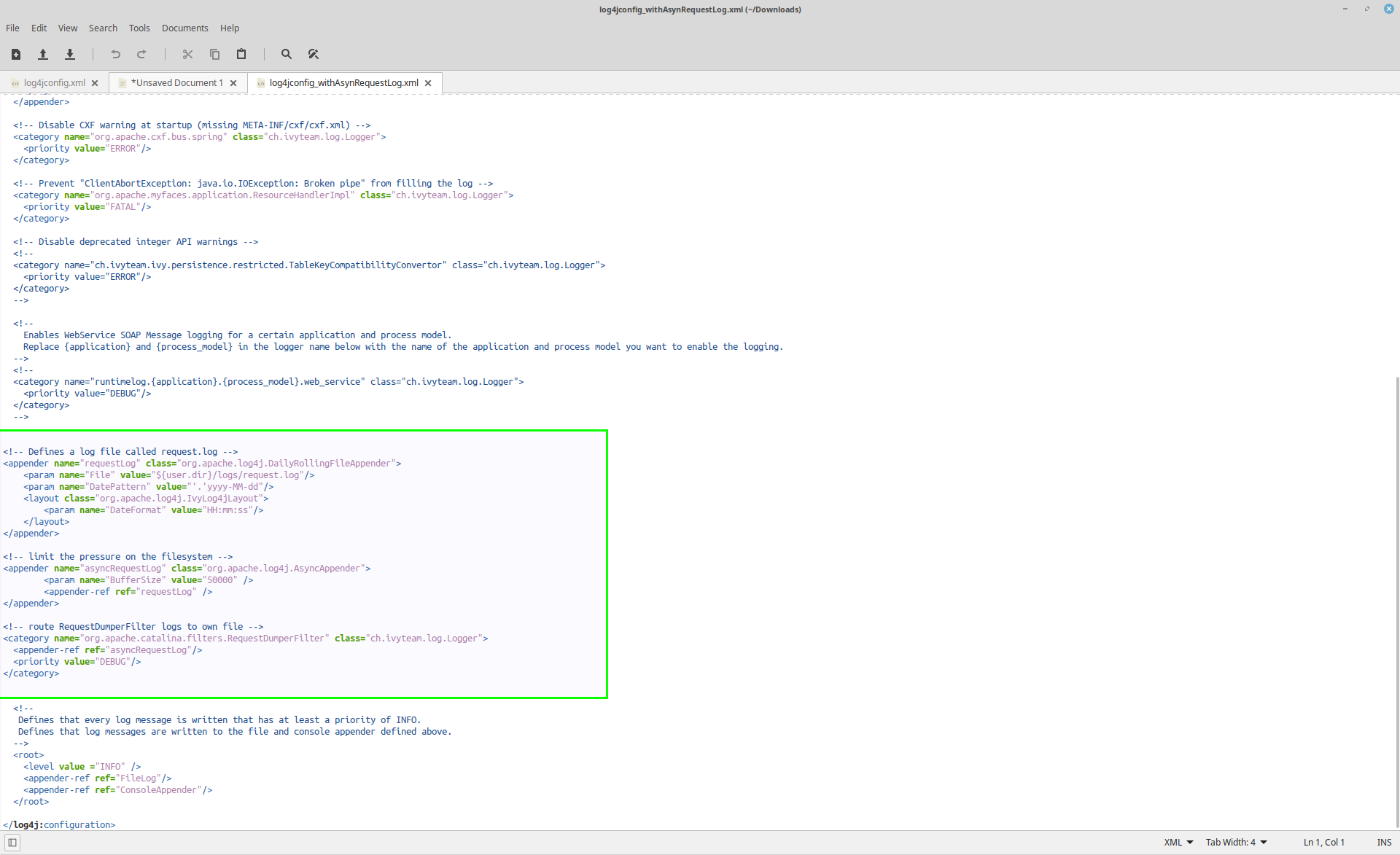1400x855 pixels.
Task: Click the appender-ref FileLog line
Action: pos(98,778)
